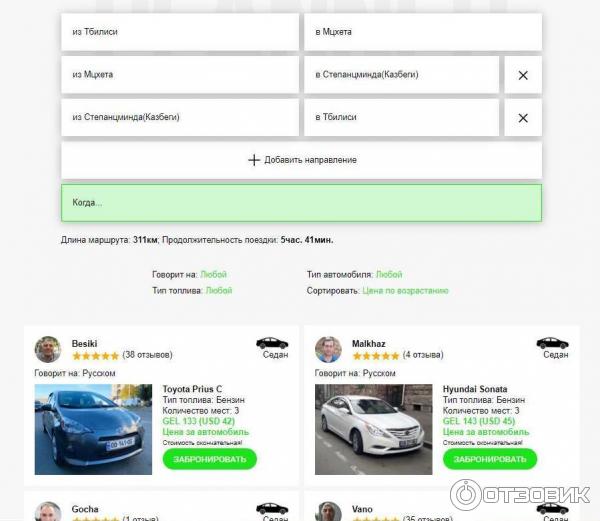Click the Когда date field

(x=302, y=203)
